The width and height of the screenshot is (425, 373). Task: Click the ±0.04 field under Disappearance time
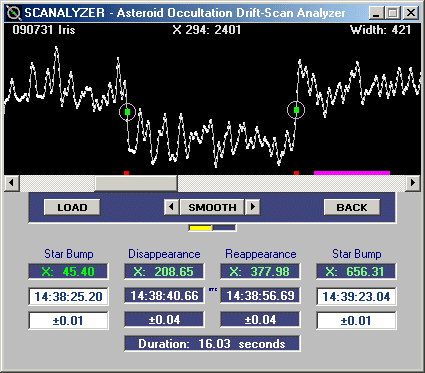coord(164,320)
